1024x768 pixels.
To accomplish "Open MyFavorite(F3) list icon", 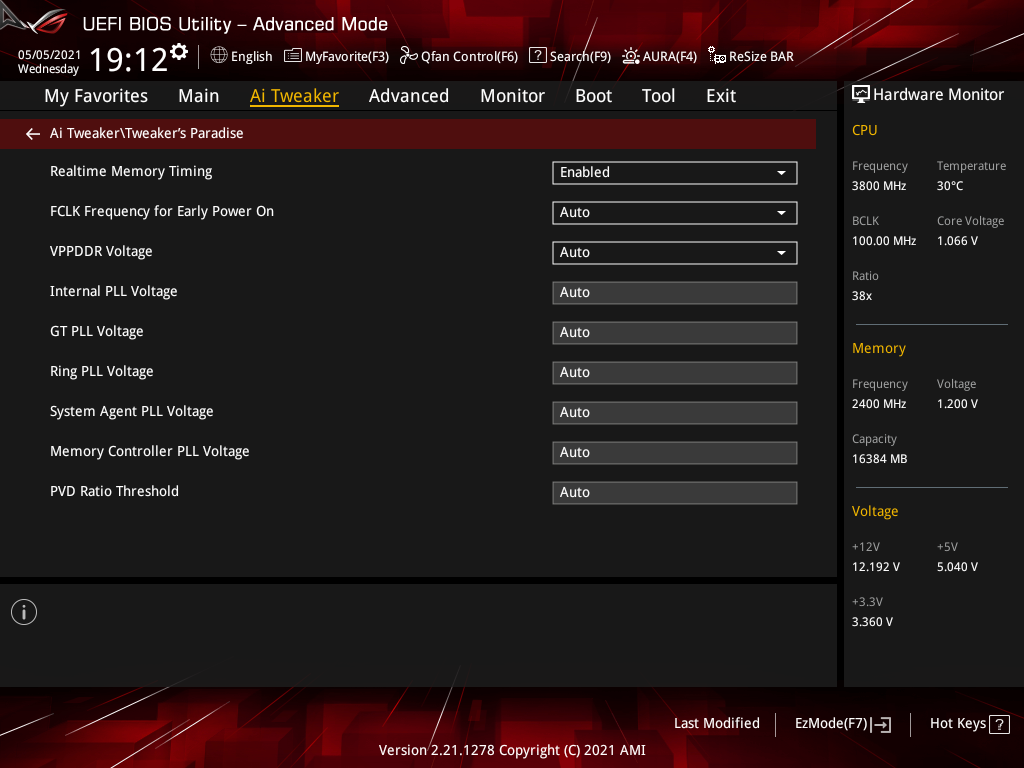I will [293, 56].
